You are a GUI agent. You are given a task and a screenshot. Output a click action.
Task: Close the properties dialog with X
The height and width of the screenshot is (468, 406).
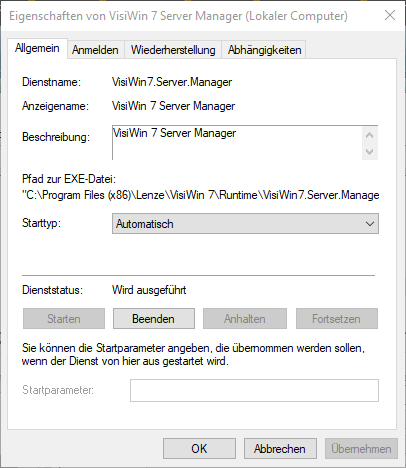390,15
